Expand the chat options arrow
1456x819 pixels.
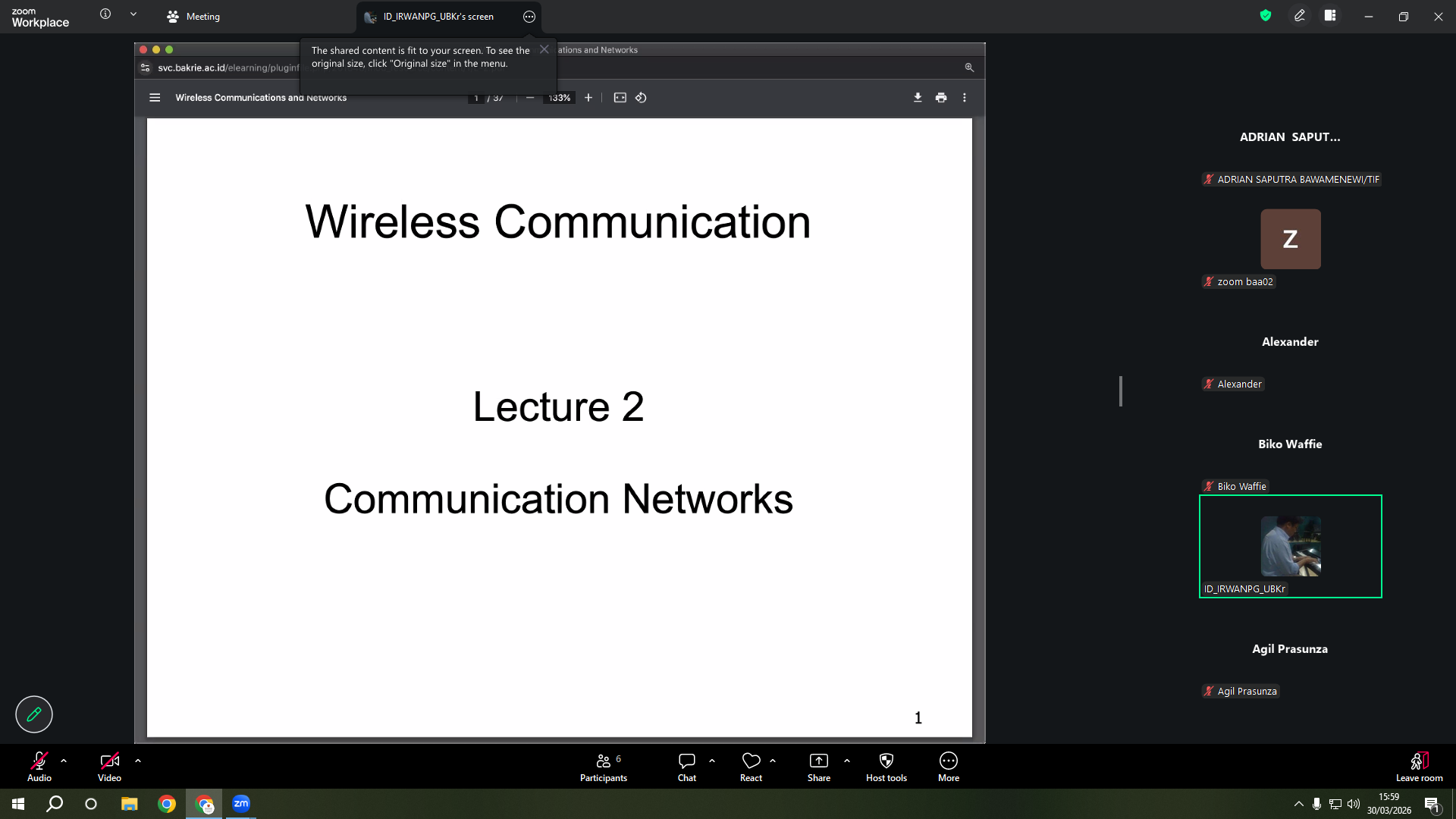pos(712,761)
